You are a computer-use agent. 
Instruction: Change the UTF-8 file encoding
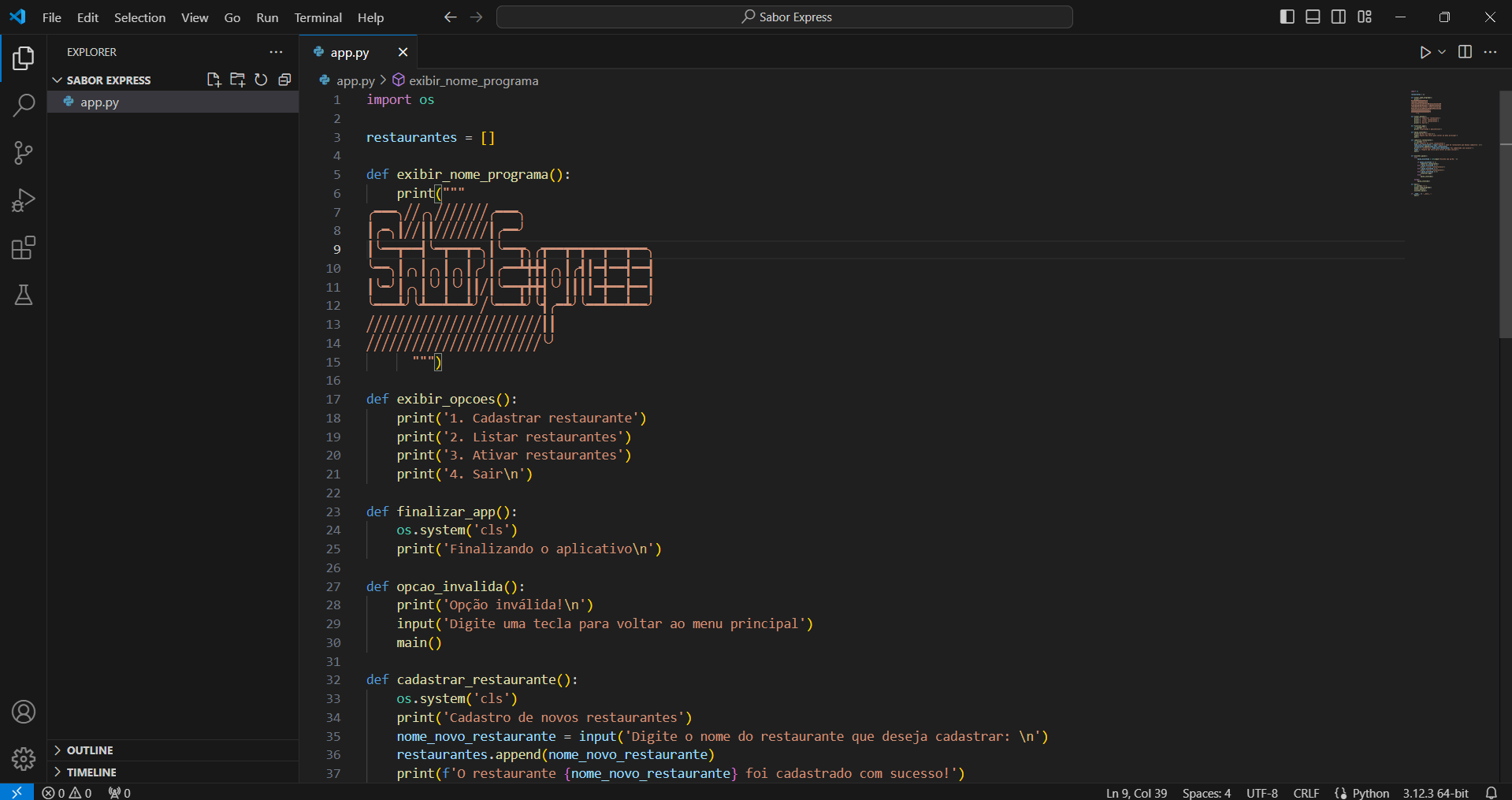point(1262,793)
